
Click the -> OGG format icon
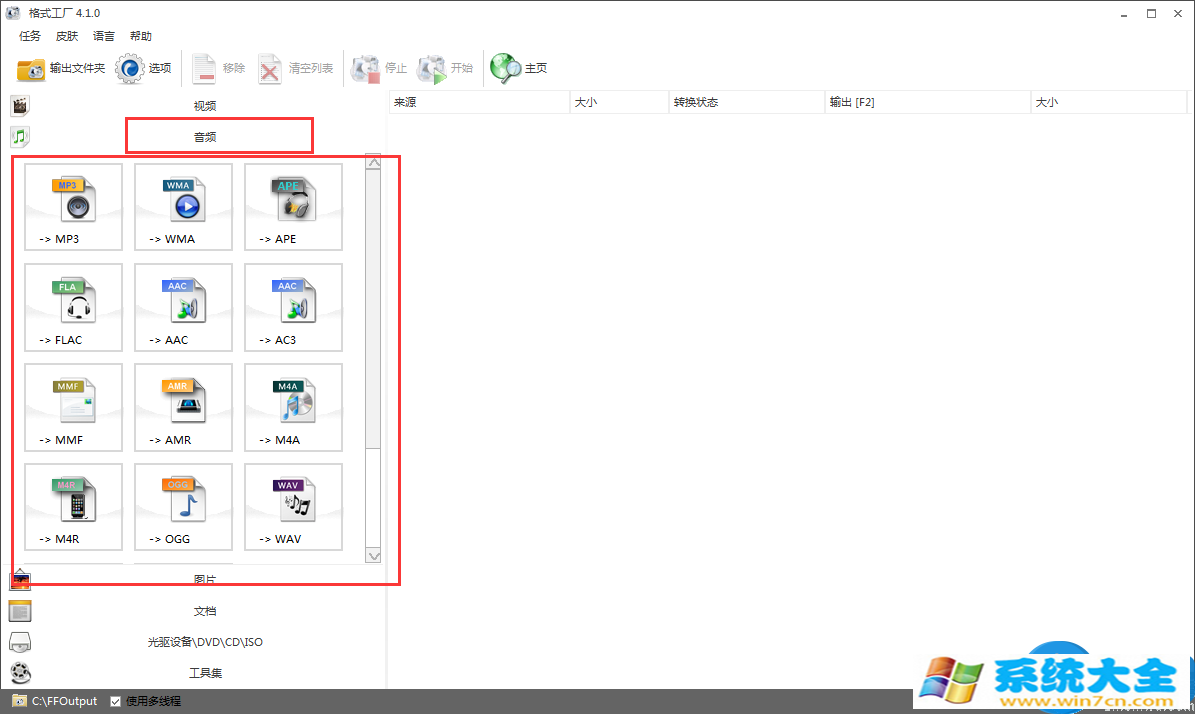(x=183, y=507)
